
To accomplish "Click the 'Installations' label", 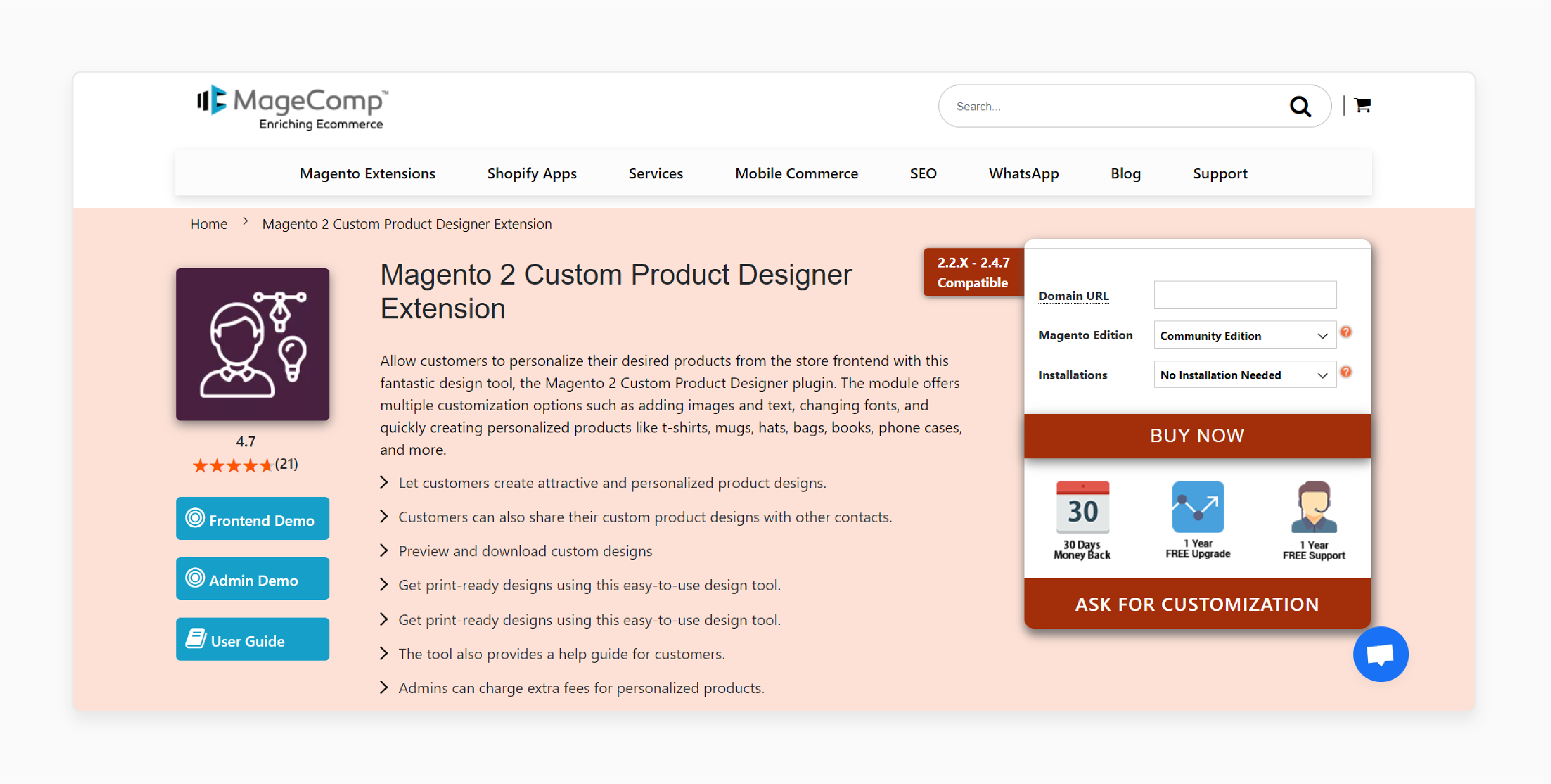I will coord(1072,375).
